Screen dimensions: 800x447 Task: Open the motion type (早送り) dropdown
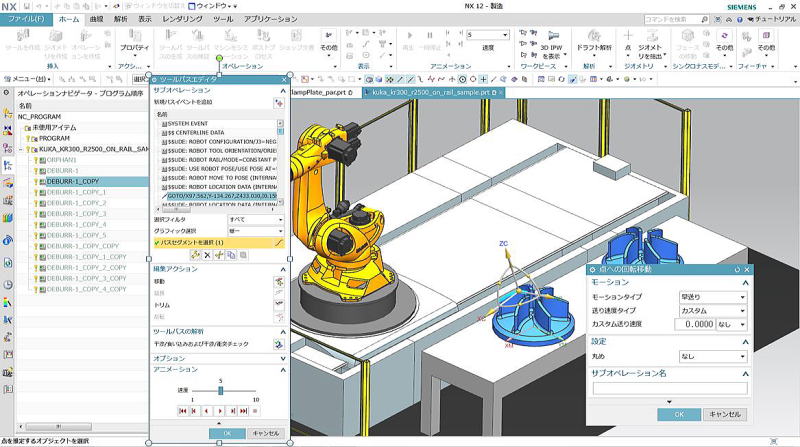click(x=713, y=297)
